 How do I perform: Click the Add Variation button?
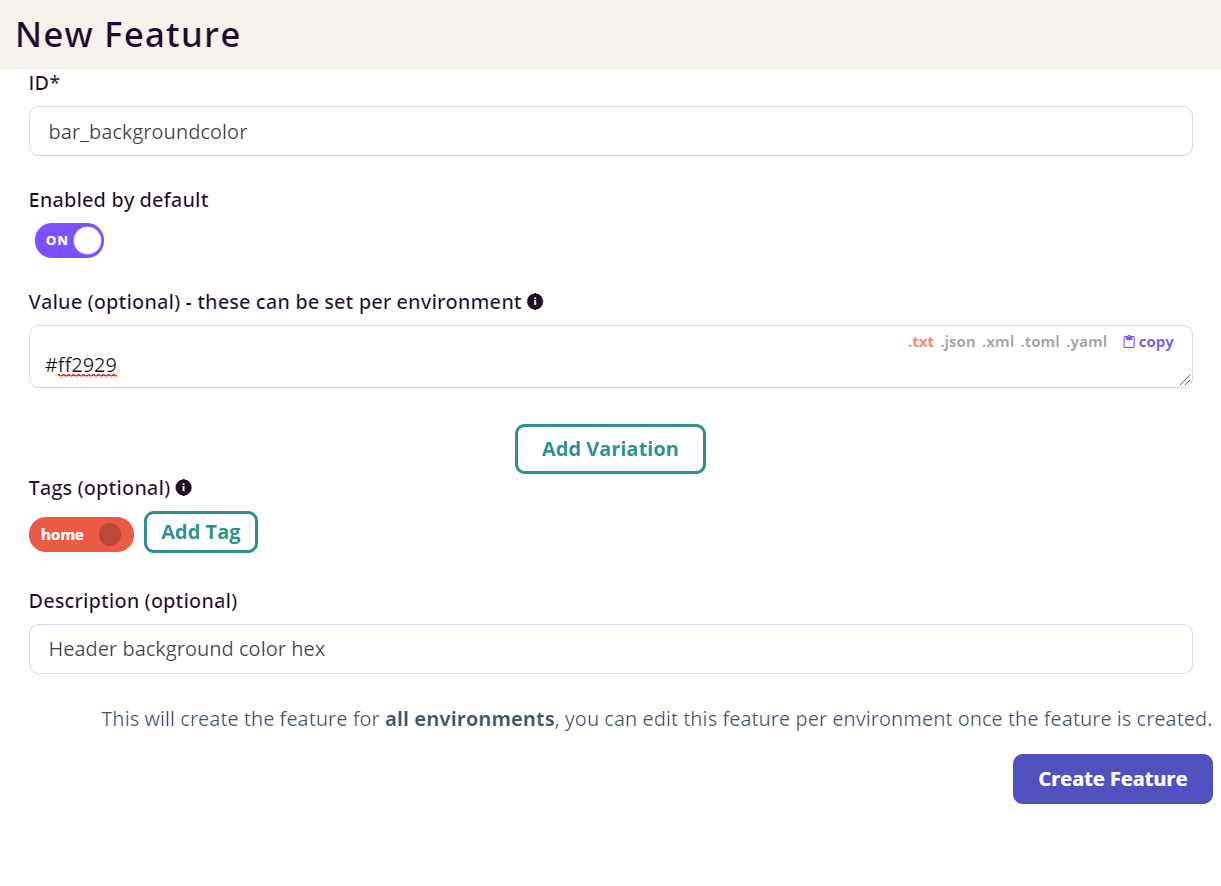[610, 449]
